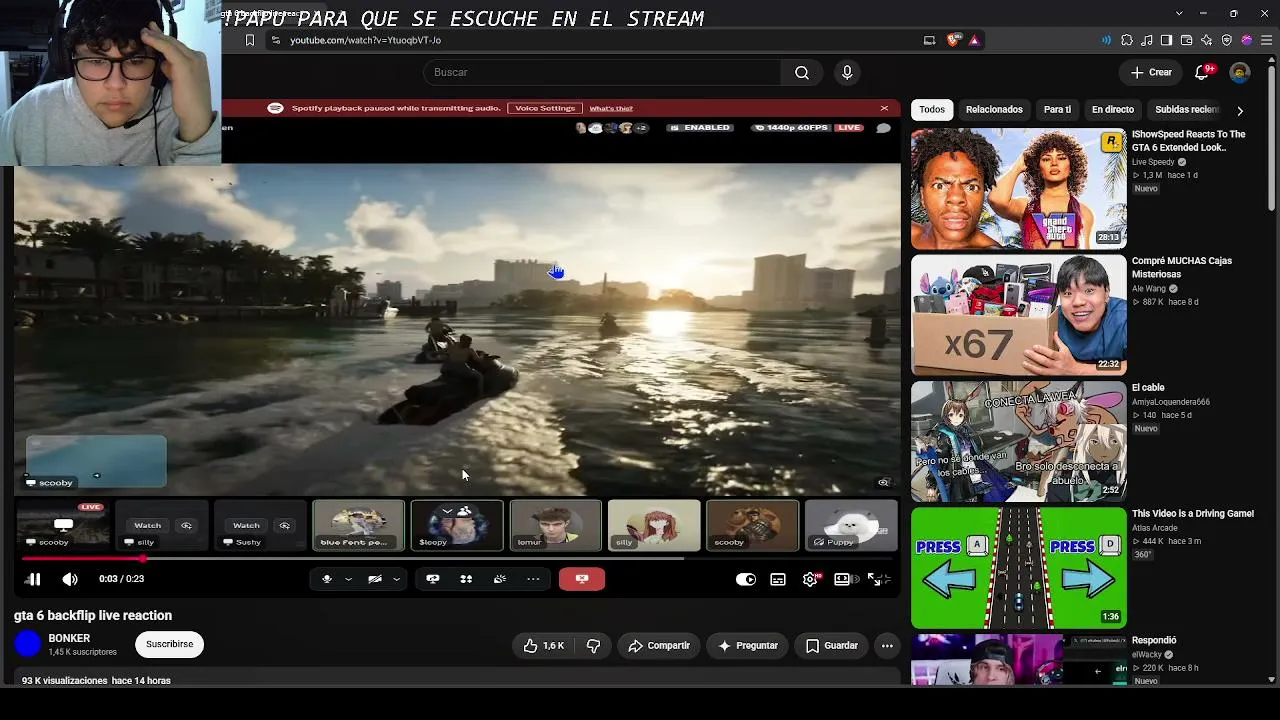Open more options dots in the call bar

click(x=533, y=579)
